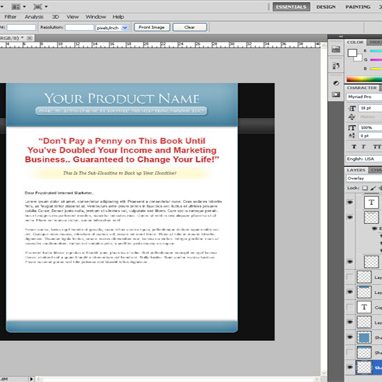Open the Myriad Pro font family dropdown
This screenshot has width=382, height=382.
(364, 96)
